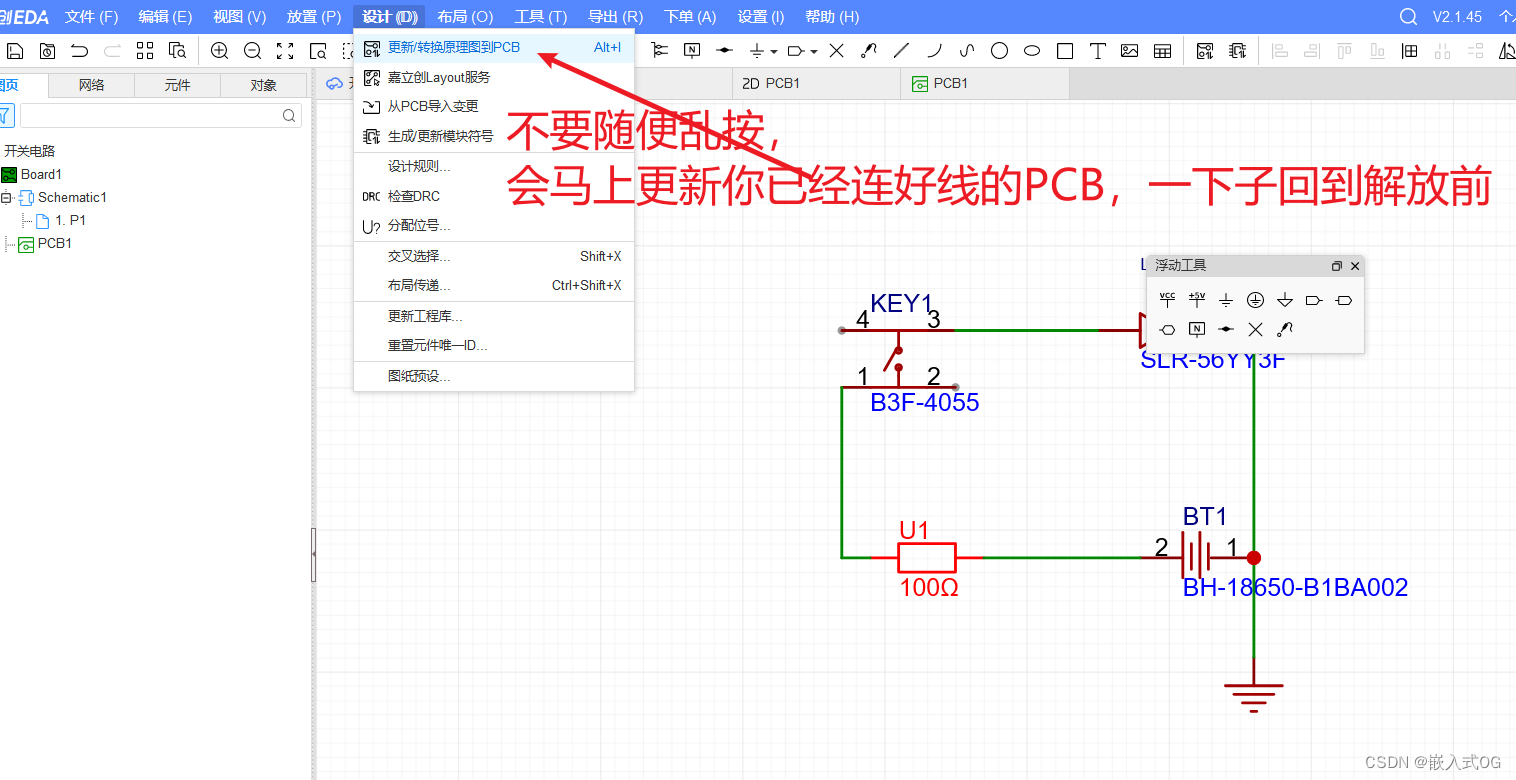Viewport: 1516px width, 780px height.
Task: Open the 编辑 (E) menu
Action: point(165,17)
